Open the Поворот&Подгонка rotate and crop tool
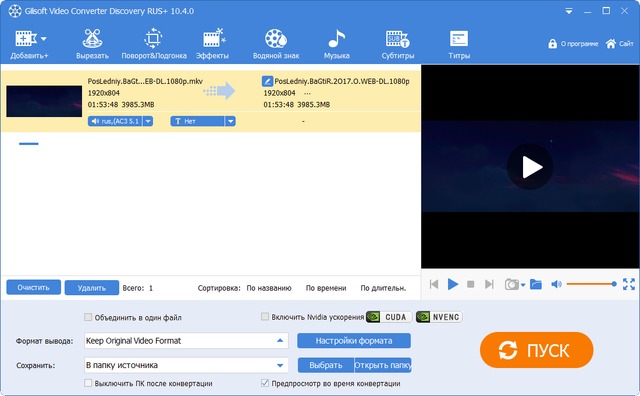 (x=154, y=44)
